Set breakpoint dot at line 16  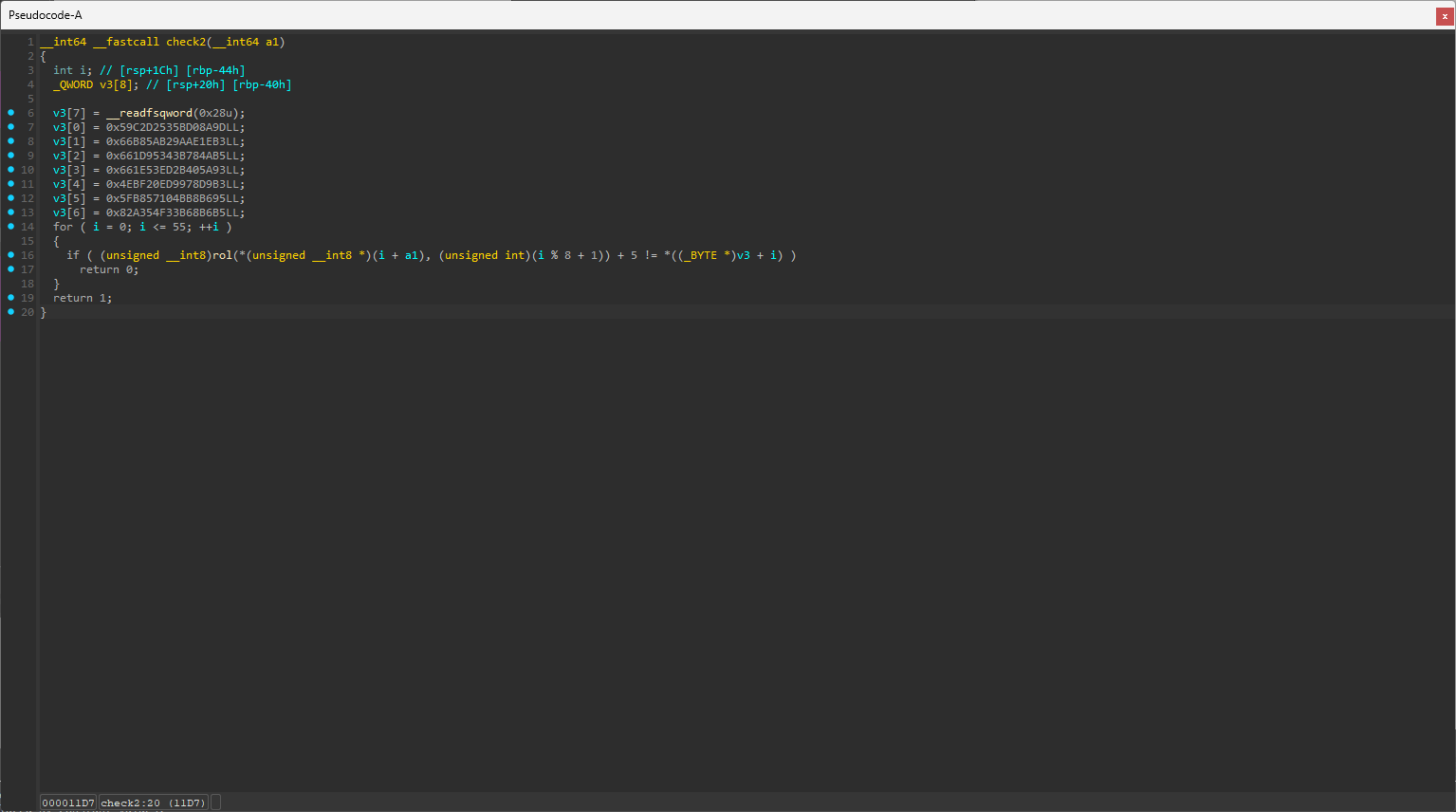click(11, 255)
